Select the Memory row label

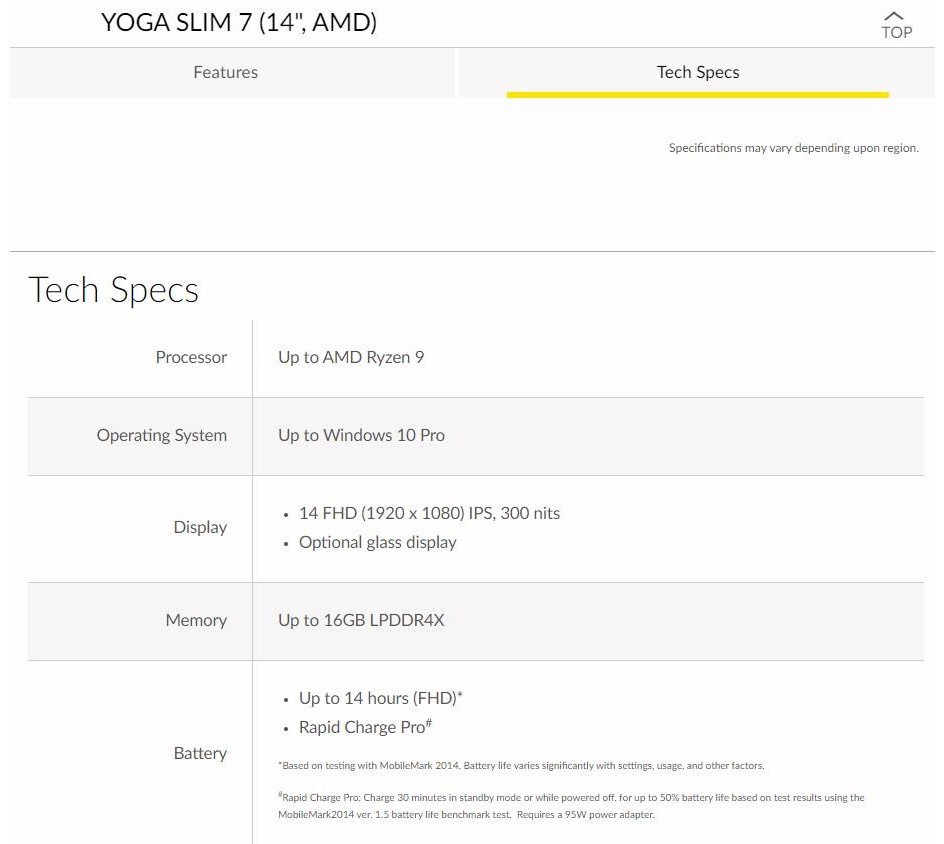click(x=196, y=620)
